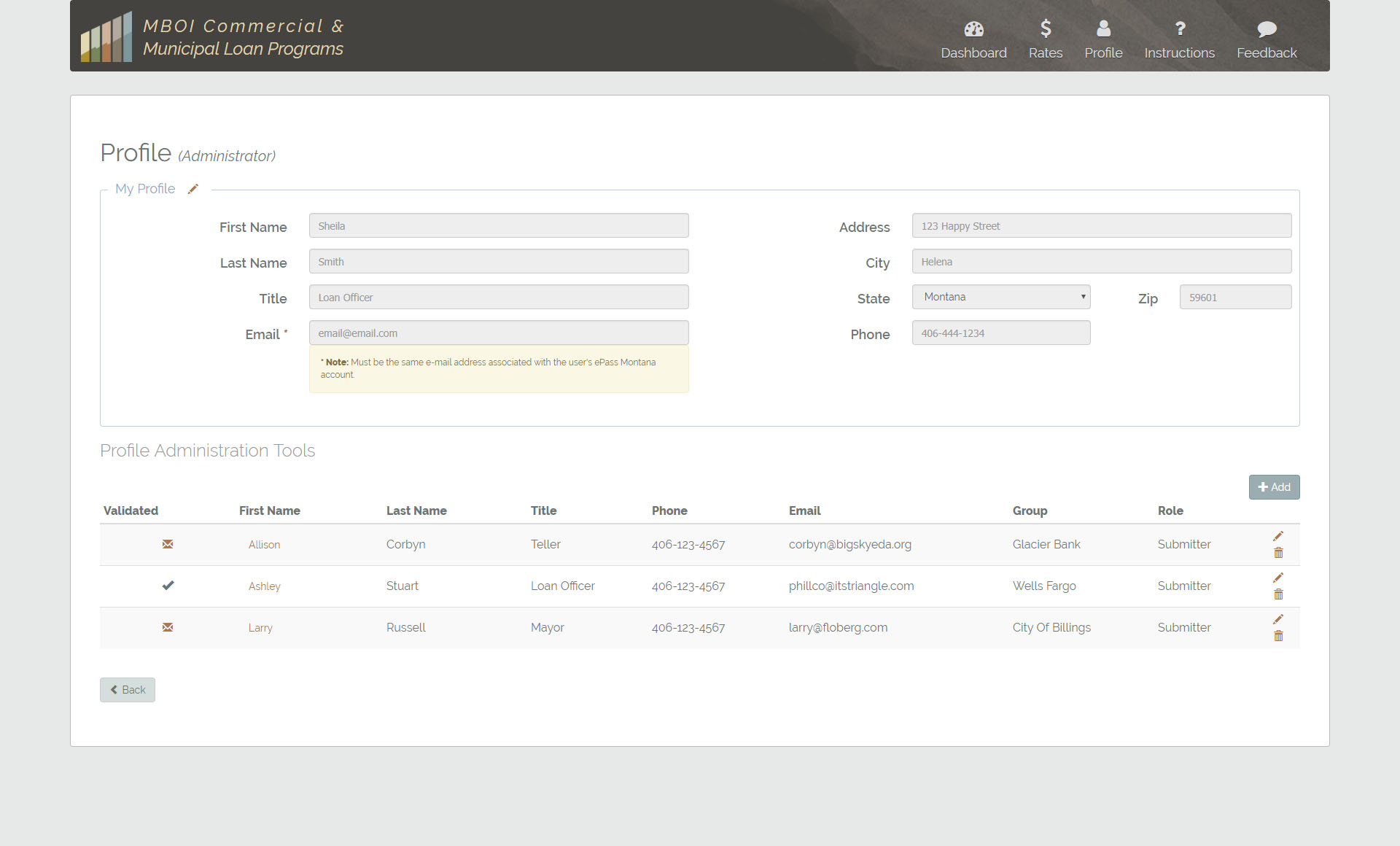Select the Russell last name cell

point(406,627)
